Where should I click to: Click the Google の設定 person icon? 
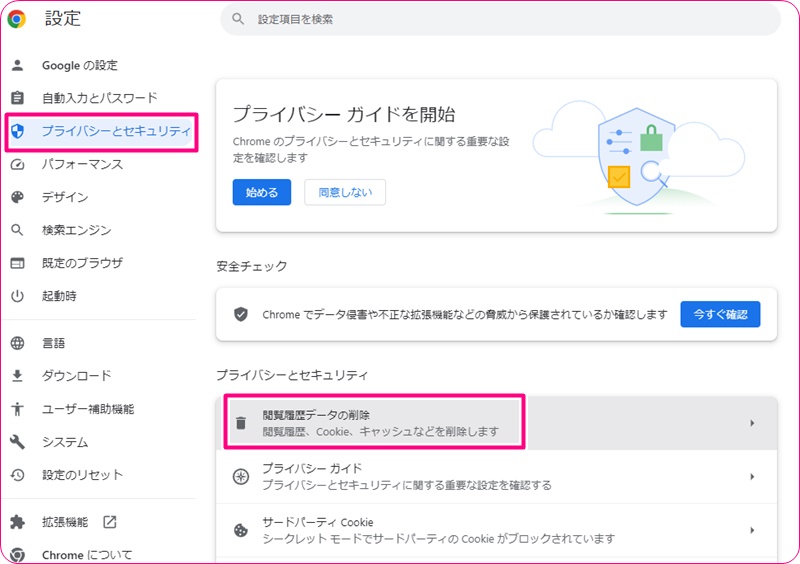[17, 65]
